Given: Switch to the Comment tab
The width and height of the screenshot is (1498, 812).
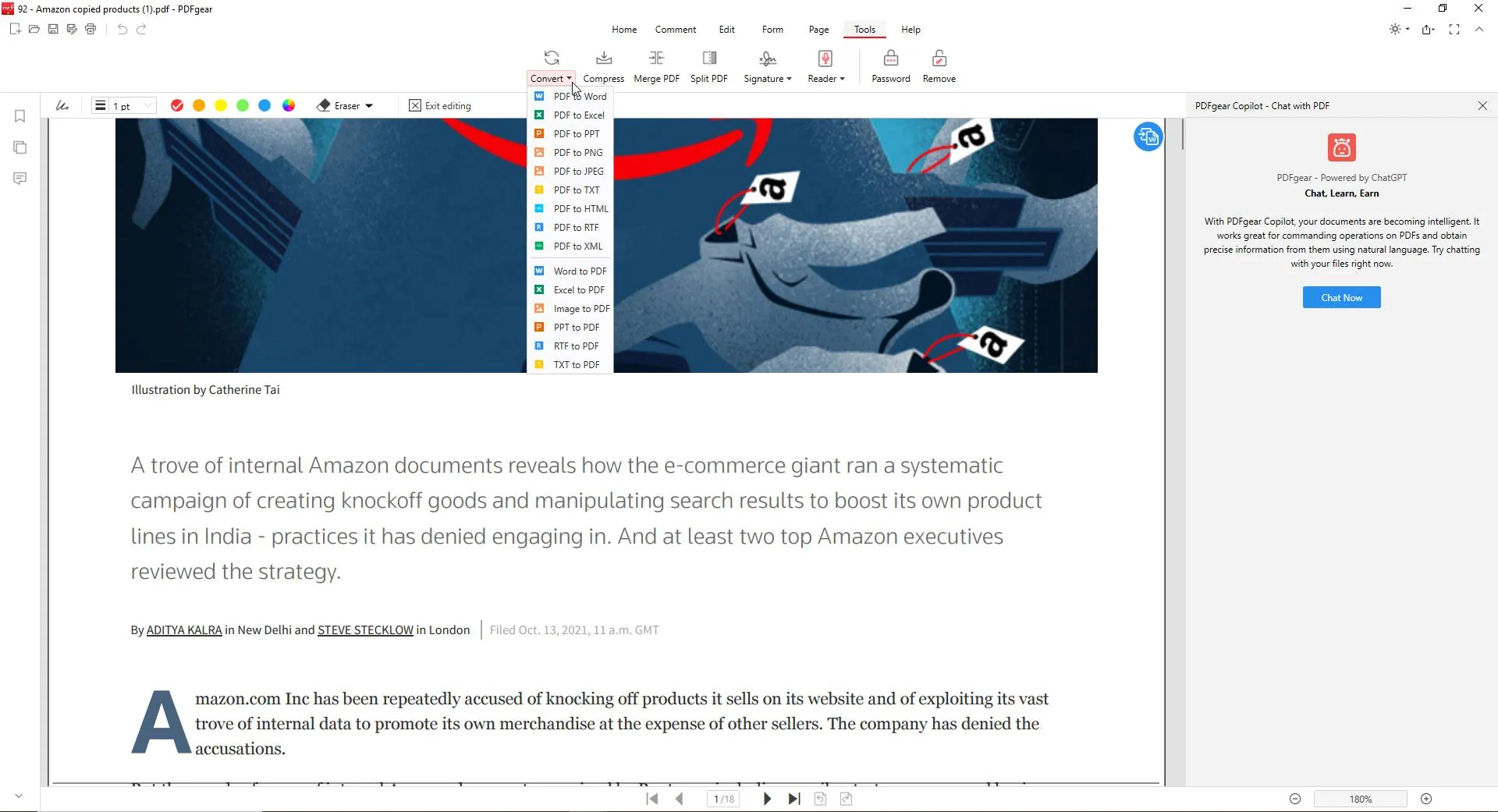Looking at the screenshot, I should pyautogui.click(x=675, y=30).
